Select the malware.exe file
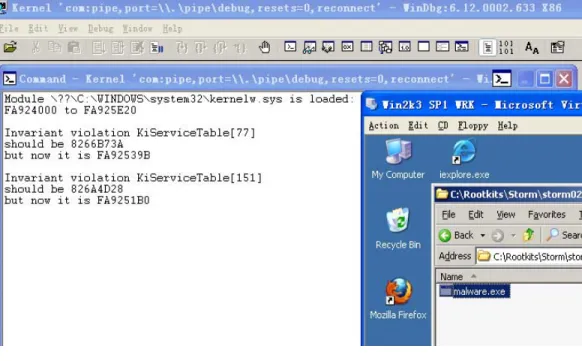The width and height of the screenshot is (582, 361). click(x=474, y=292)
